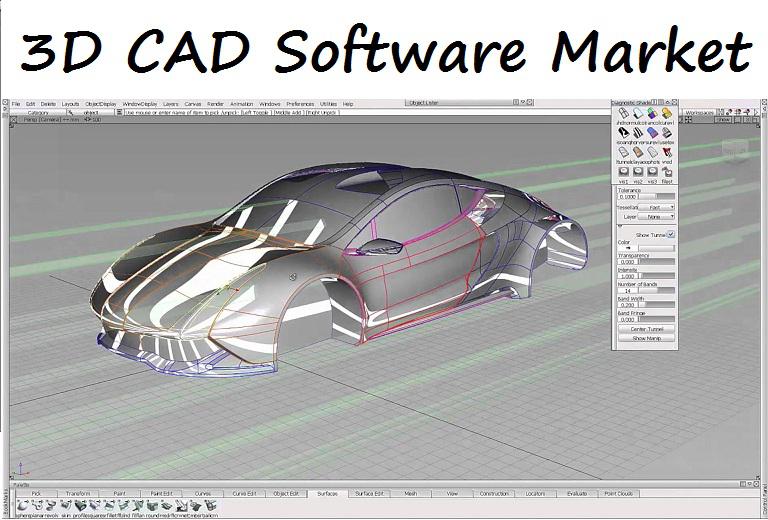Choose the vis3 shading preset
Image resolution: width=768 pixels, height=520 pixels.
click(652, 172)
